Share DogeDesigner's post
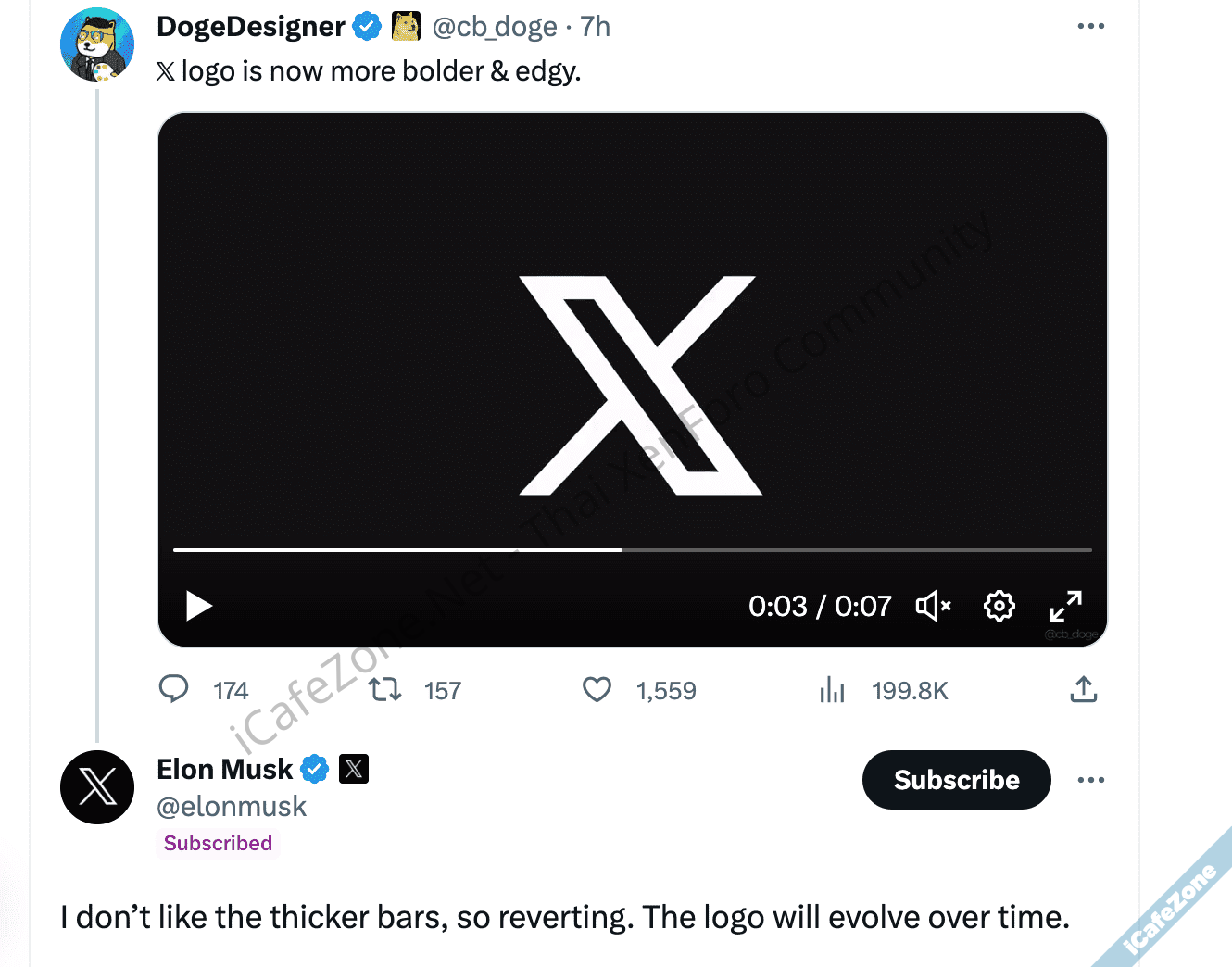Image resolution: width=1232 pixels, height=967 pixels. coord(1083,689)
